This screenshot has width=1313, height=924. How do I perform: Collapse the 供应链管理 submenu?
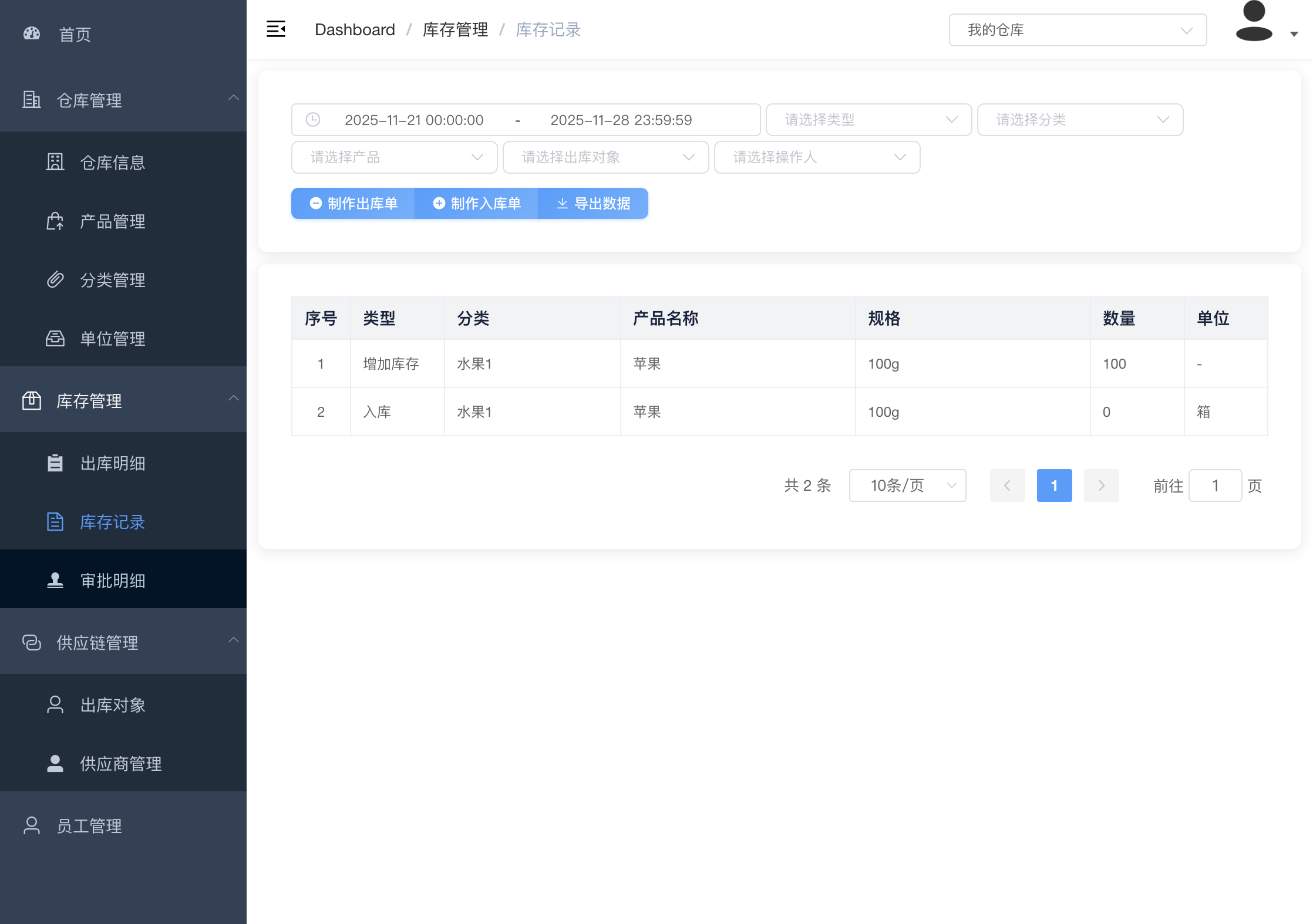point(233,640)
